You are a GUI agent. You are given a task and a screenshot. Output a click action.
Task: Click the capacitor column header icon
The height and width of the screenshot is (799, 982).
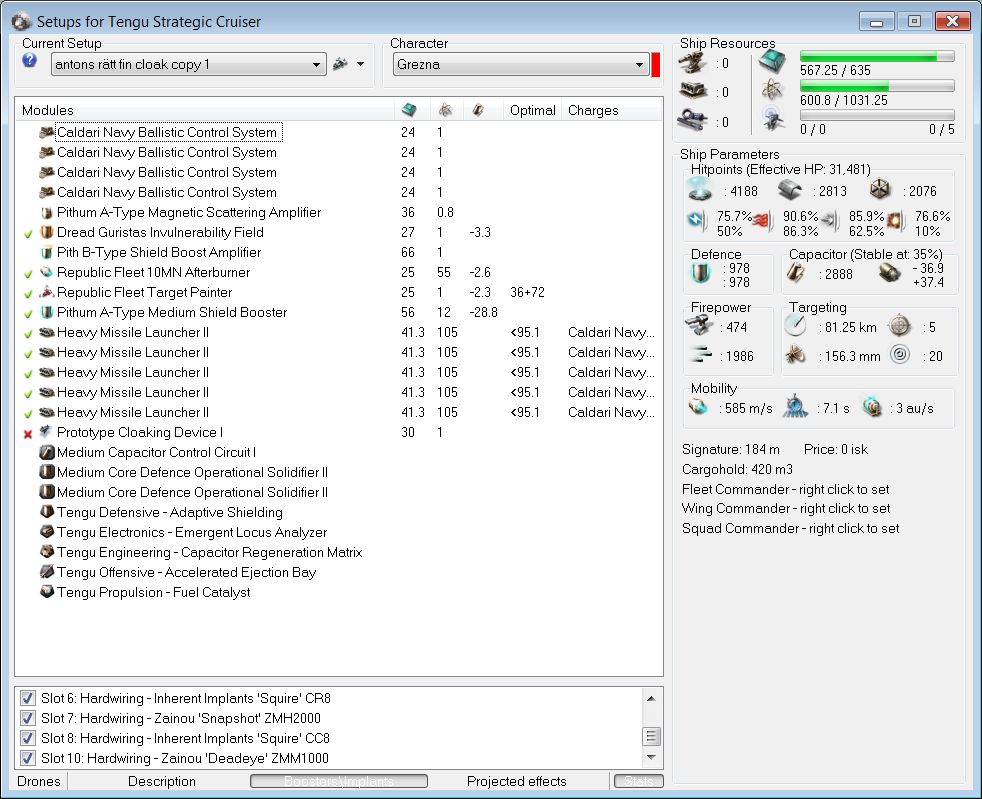point(478,110)
